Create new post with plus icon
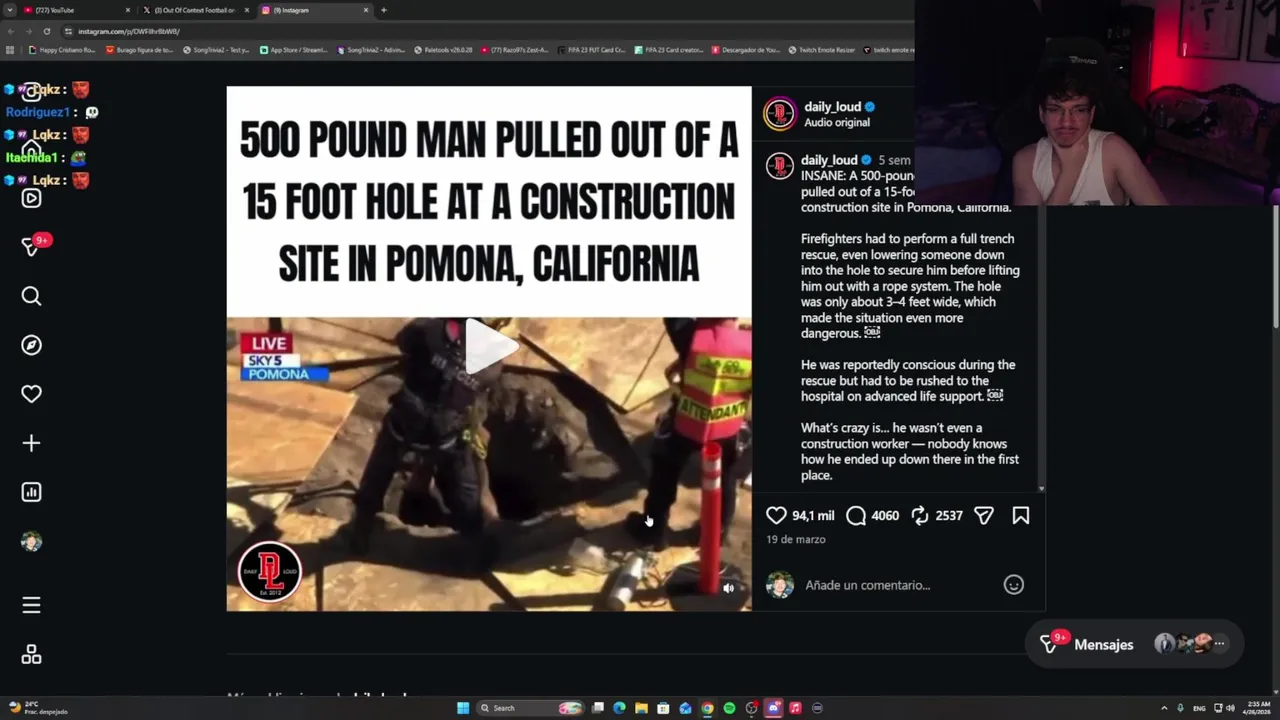Viewport: 1280px width, 720px height. (x=31, y=443)
